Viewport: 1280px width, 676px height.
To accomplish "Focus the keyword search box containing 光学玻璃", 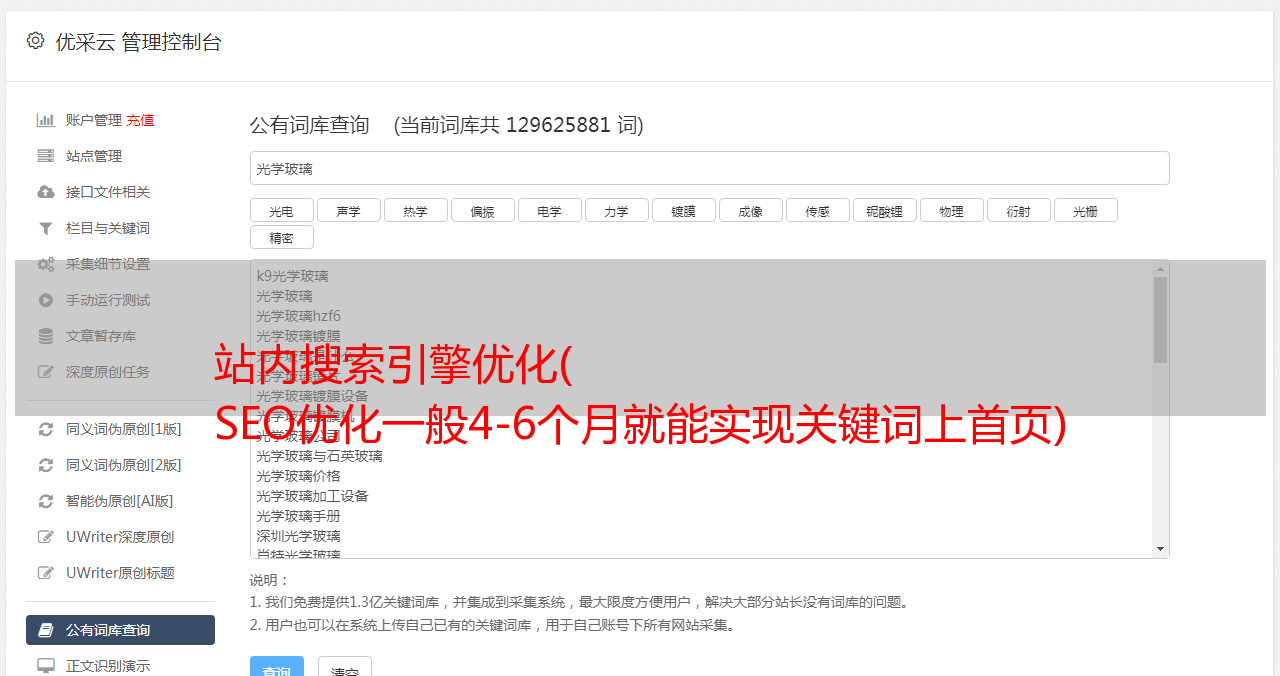I will coord(709,168).
